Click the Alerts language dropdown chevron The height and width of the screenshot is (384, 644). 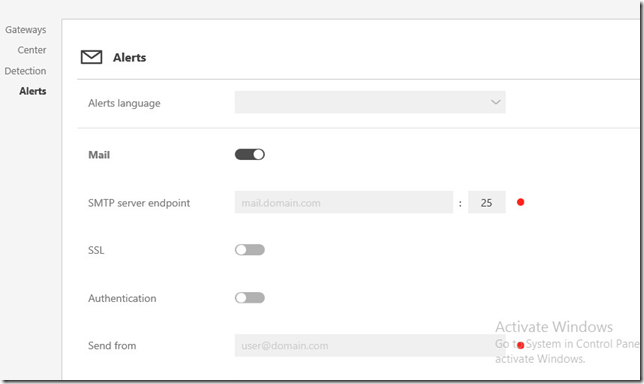click(496, 102)
